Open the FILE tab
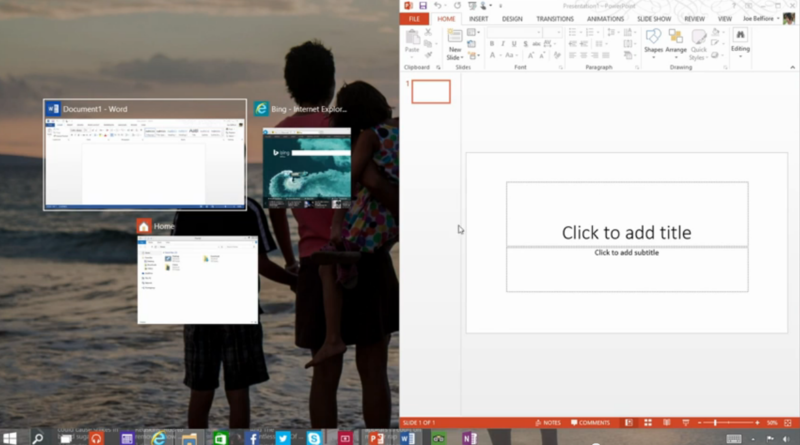 click(x=414, y=19)
